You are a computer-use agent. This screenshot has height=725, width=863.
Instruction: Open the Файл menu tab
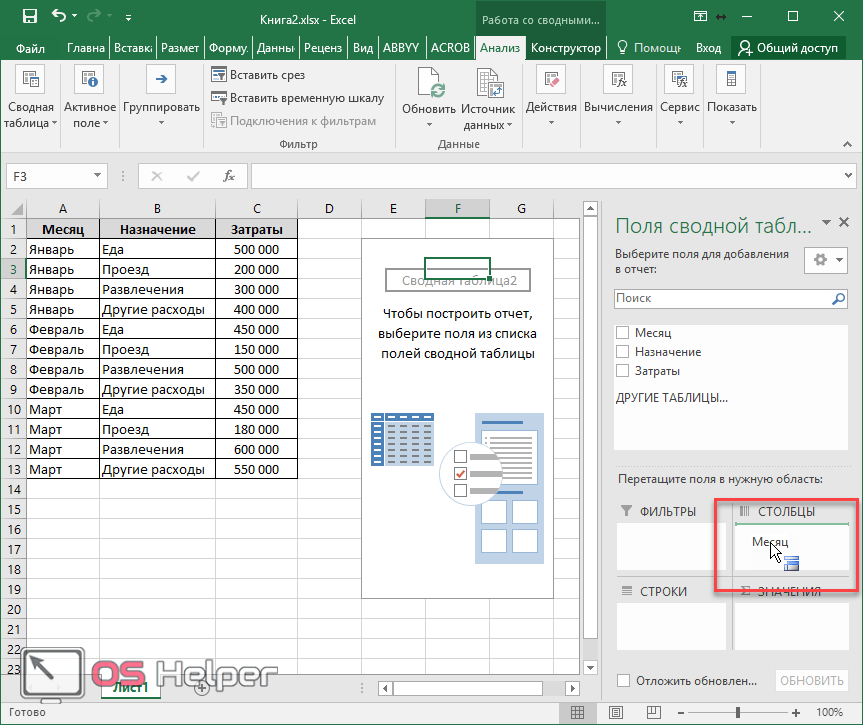click(30, 48)
